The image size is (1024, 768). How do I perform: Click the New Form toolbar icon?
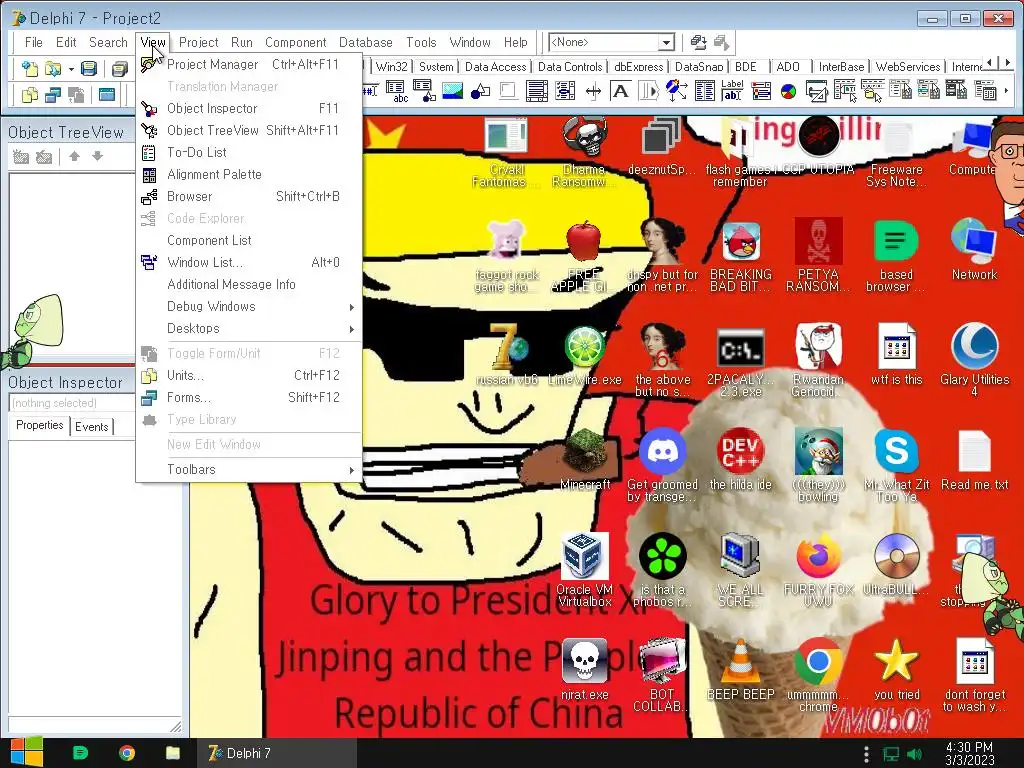[x=106, y=95]
